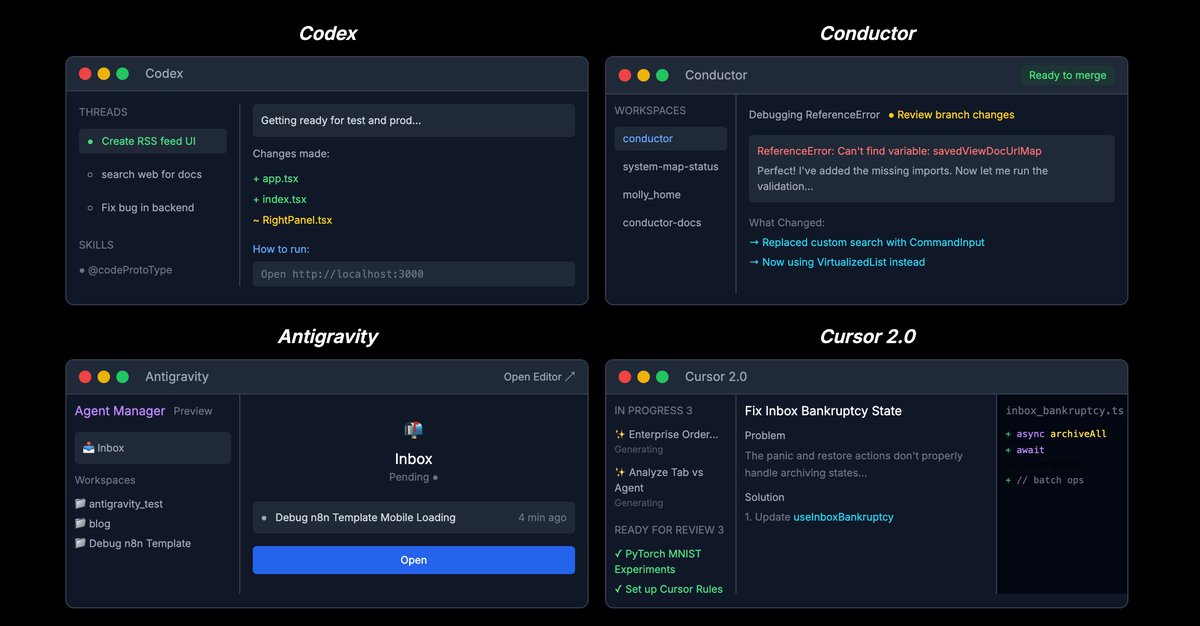Open the 'Set up Cursor Rules' ready-for-review task

coord(669,589)
